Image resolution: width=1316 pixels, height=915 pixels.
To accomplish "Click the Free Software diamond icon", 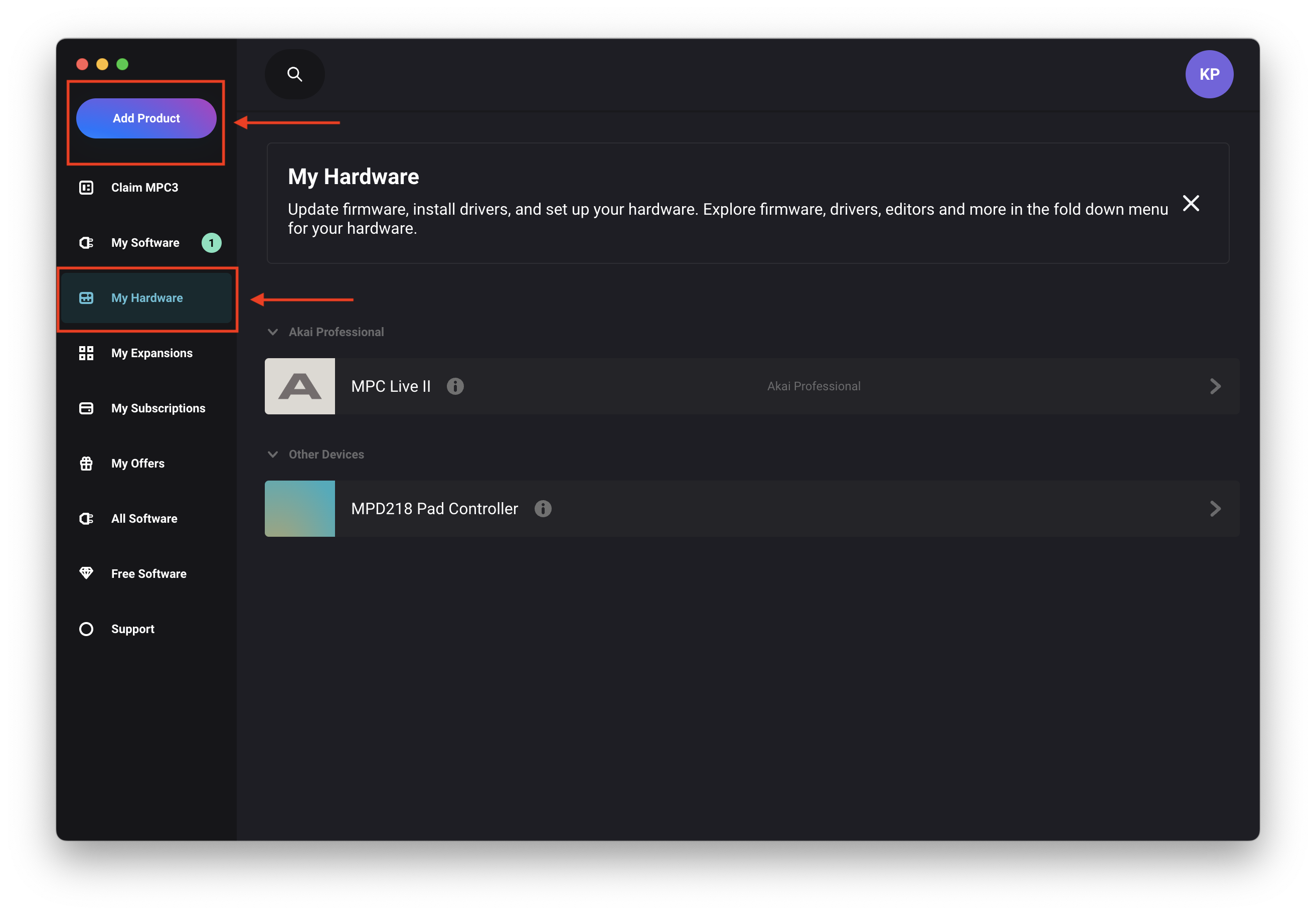I will (86, 573).
